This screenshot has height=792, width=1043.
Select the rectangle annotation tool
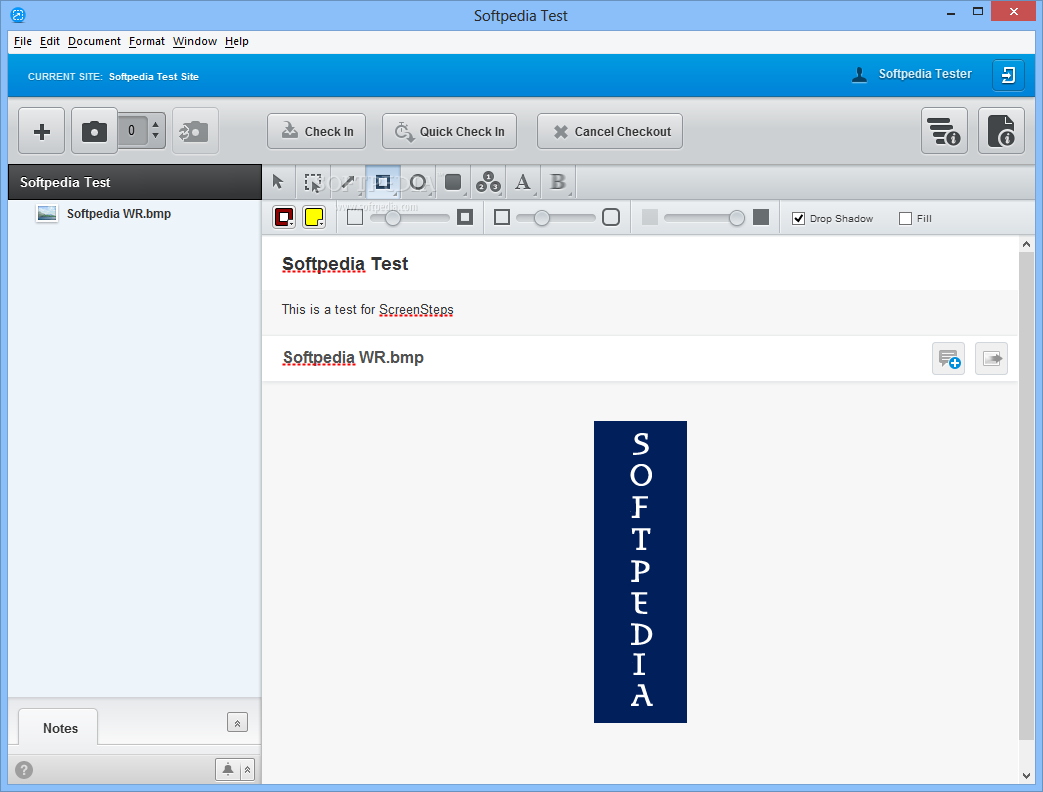pos(382,182)
